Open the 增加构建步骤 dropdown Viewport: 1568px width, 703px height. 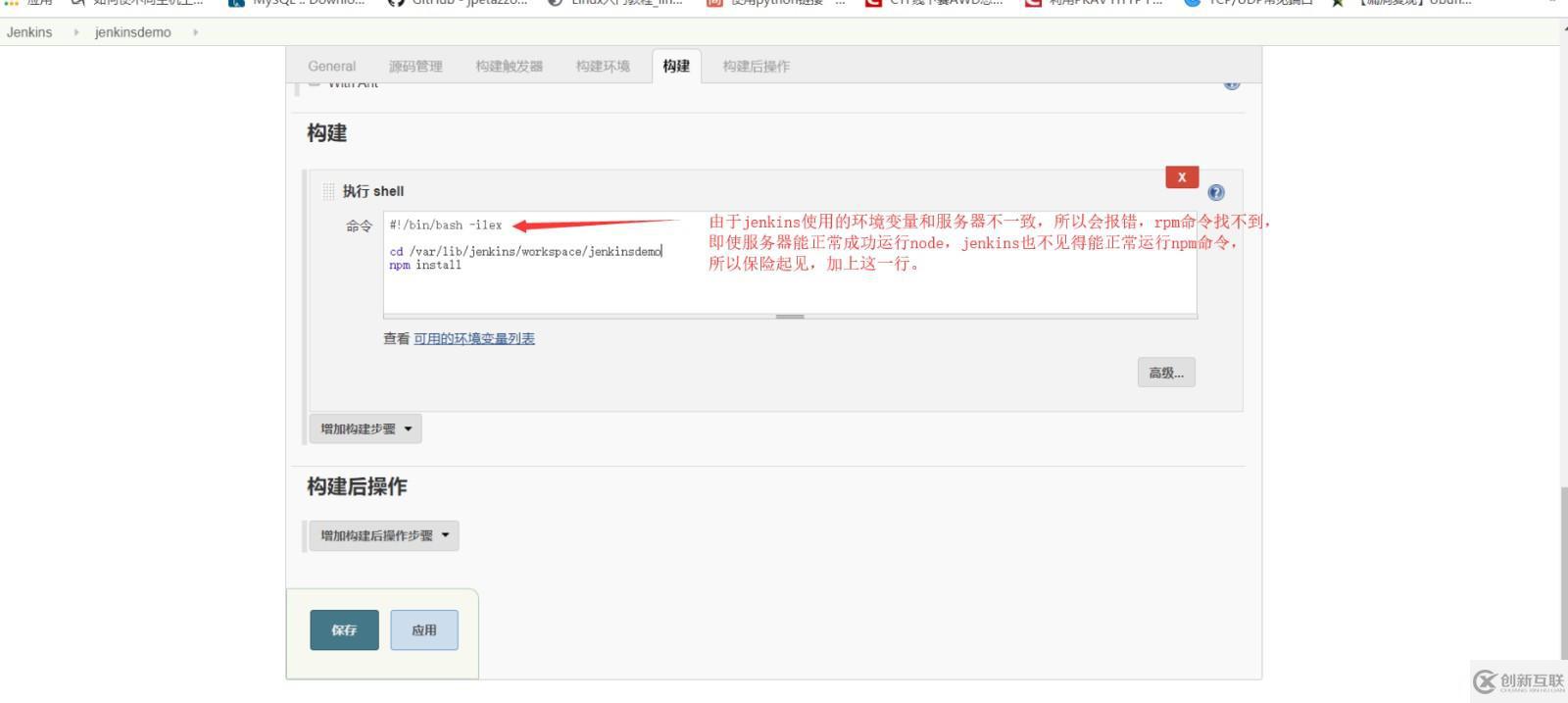tap(366, 428)
